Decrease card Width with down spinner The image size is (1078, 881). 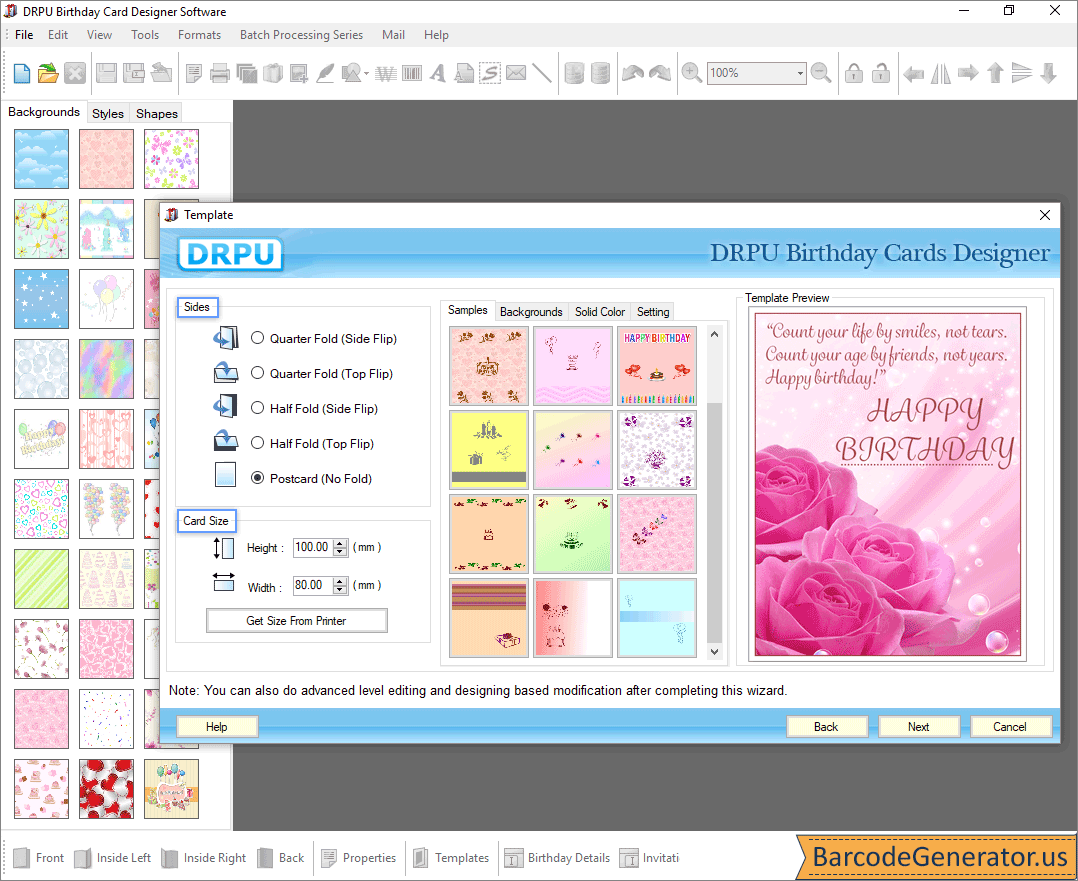point(340,589)
